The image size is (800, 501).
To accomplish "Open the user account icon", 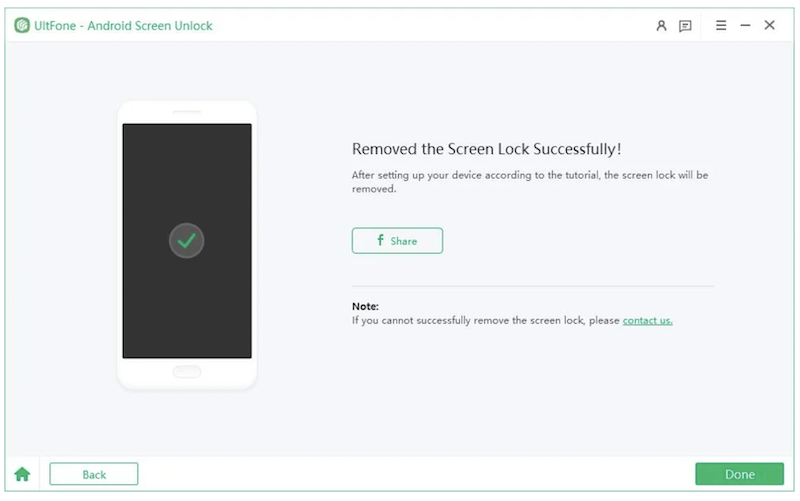I will [x=661, y=26].
